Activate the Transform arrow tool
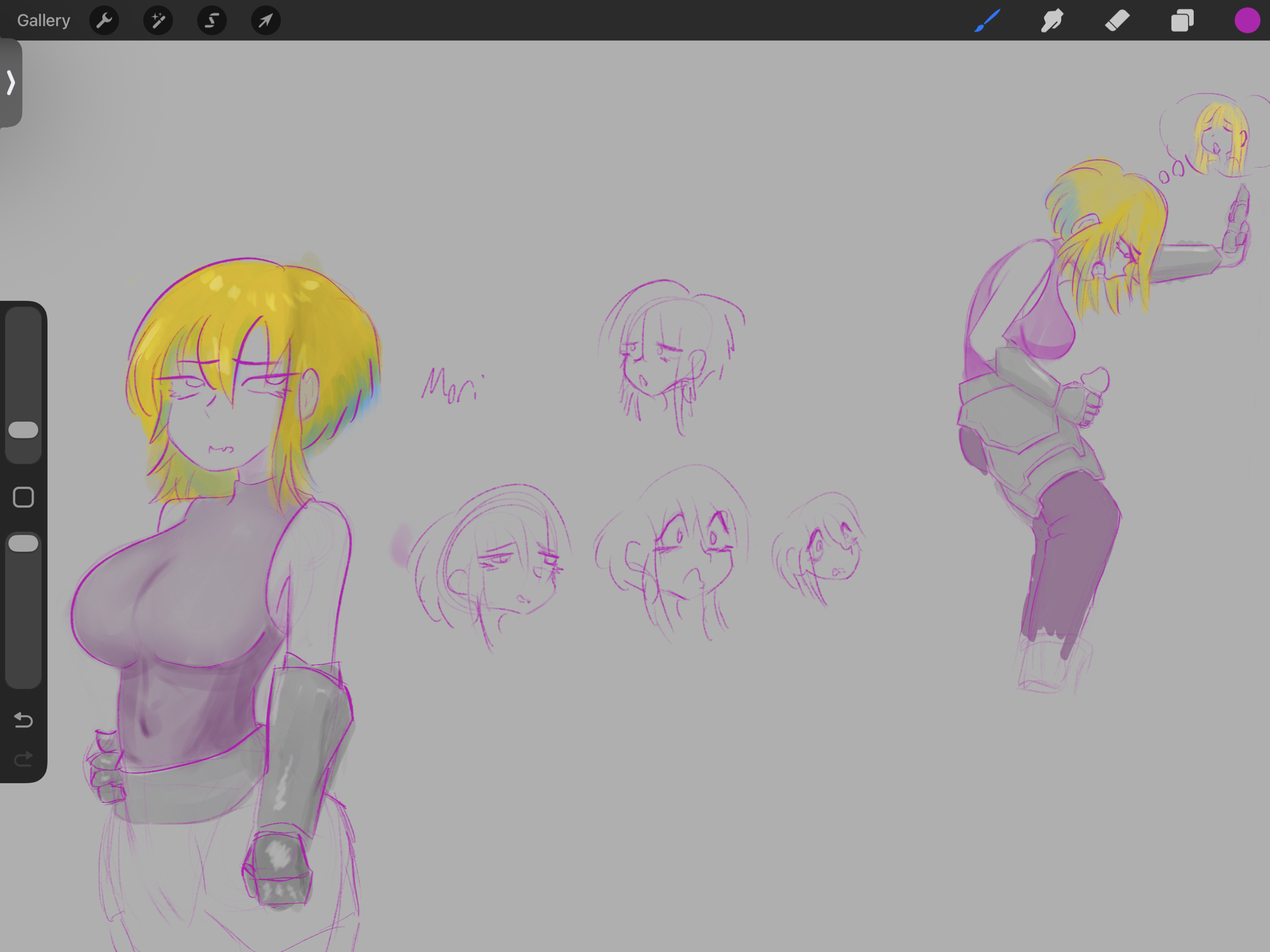 (265, 21)
